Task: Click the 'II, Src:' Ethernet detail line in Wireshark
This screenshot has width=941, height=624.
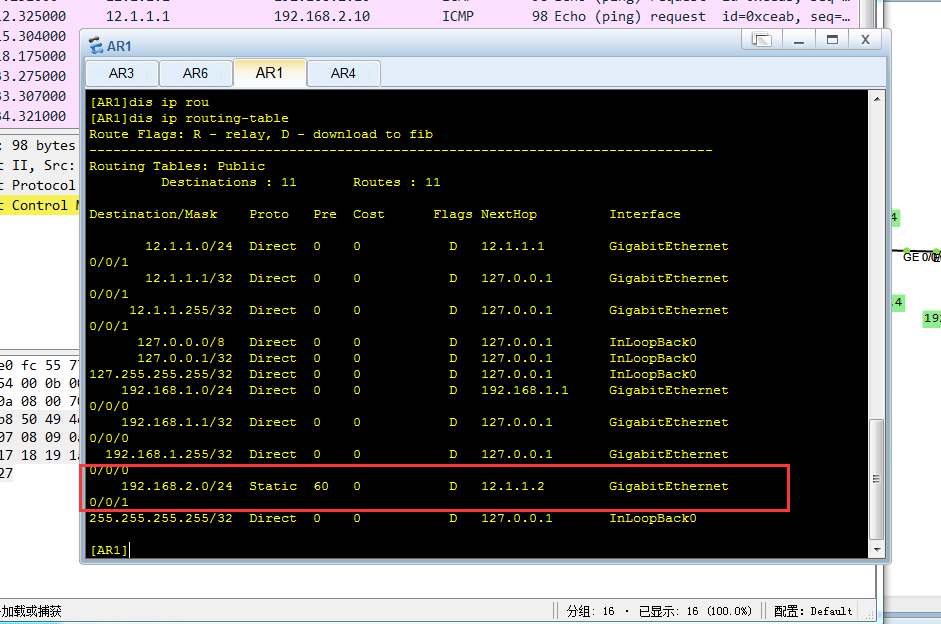Action: [40, 165]
